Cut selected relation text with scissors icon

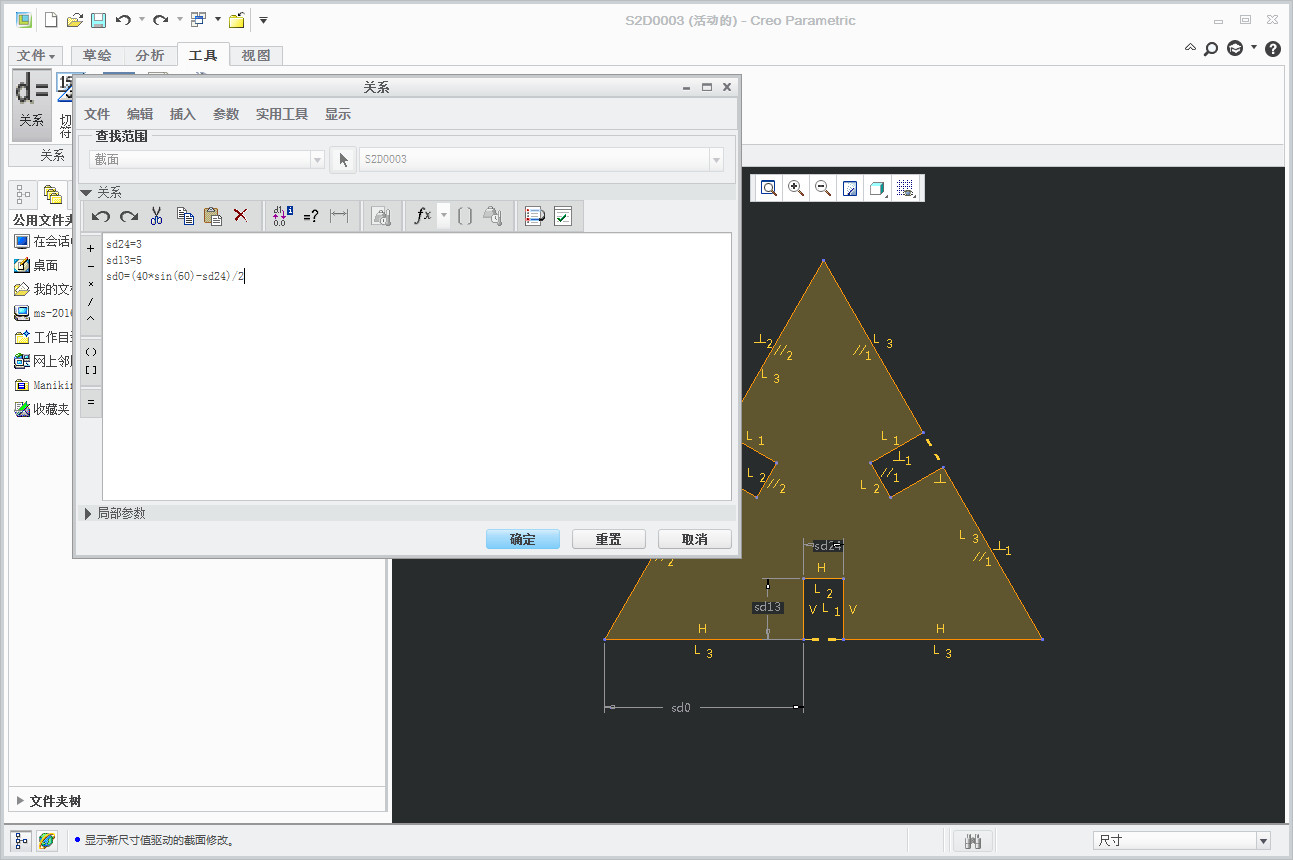coord(157,215)
